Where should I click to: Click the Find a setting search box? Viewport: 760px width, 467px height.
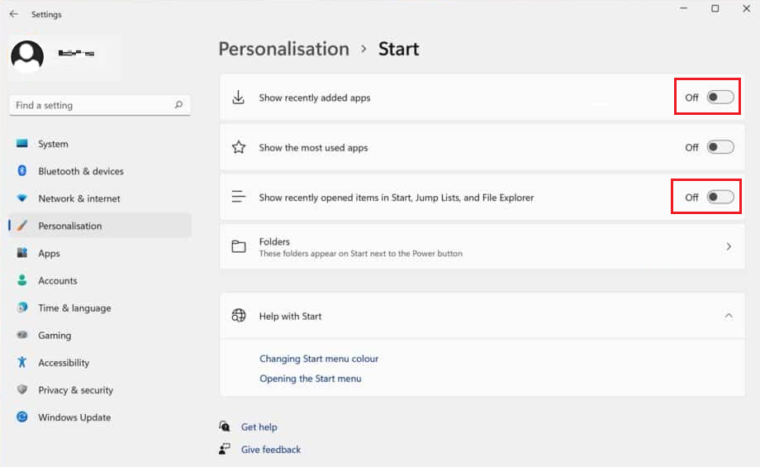(x=90, y=105)
